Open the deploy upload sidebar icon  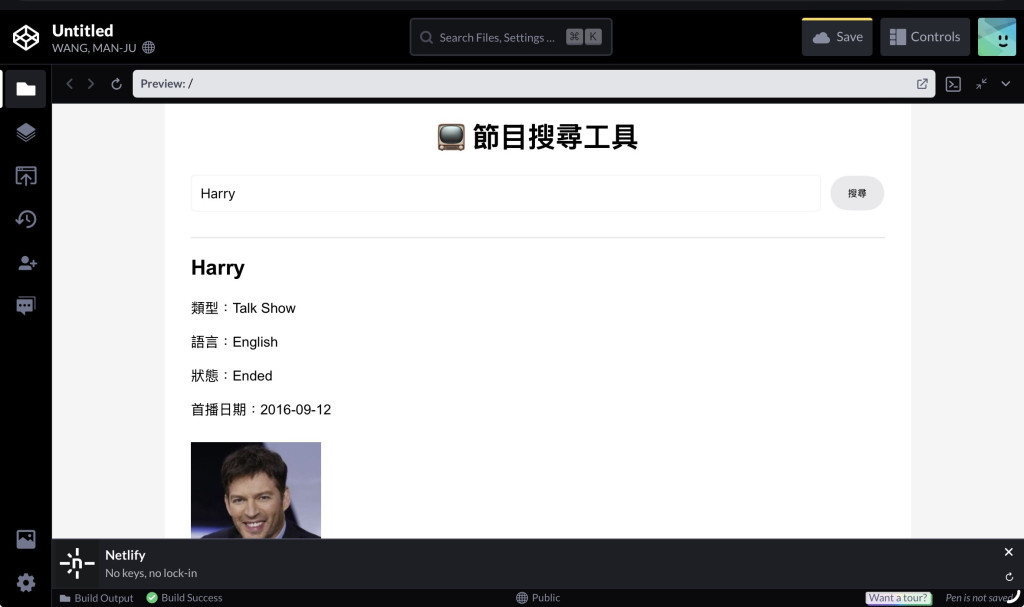coord(26,176)
